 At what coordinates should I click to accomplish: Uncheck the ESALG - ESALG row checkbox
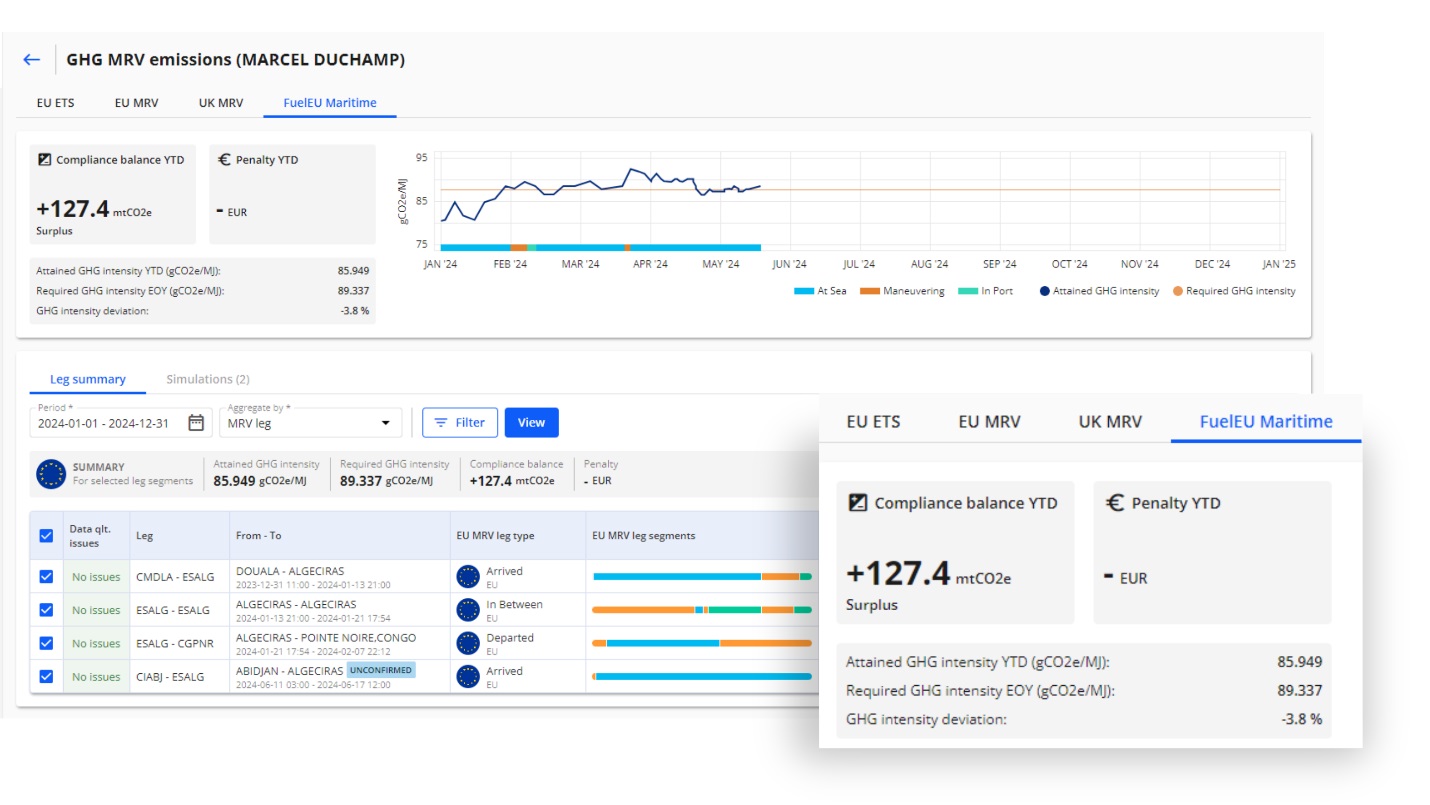46,610
